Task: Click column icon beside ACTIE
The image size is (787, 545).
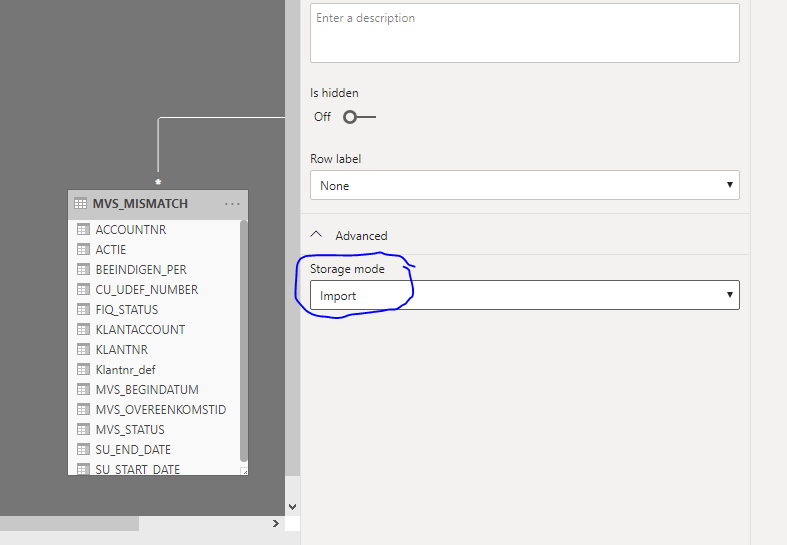Action: [83, 249]
